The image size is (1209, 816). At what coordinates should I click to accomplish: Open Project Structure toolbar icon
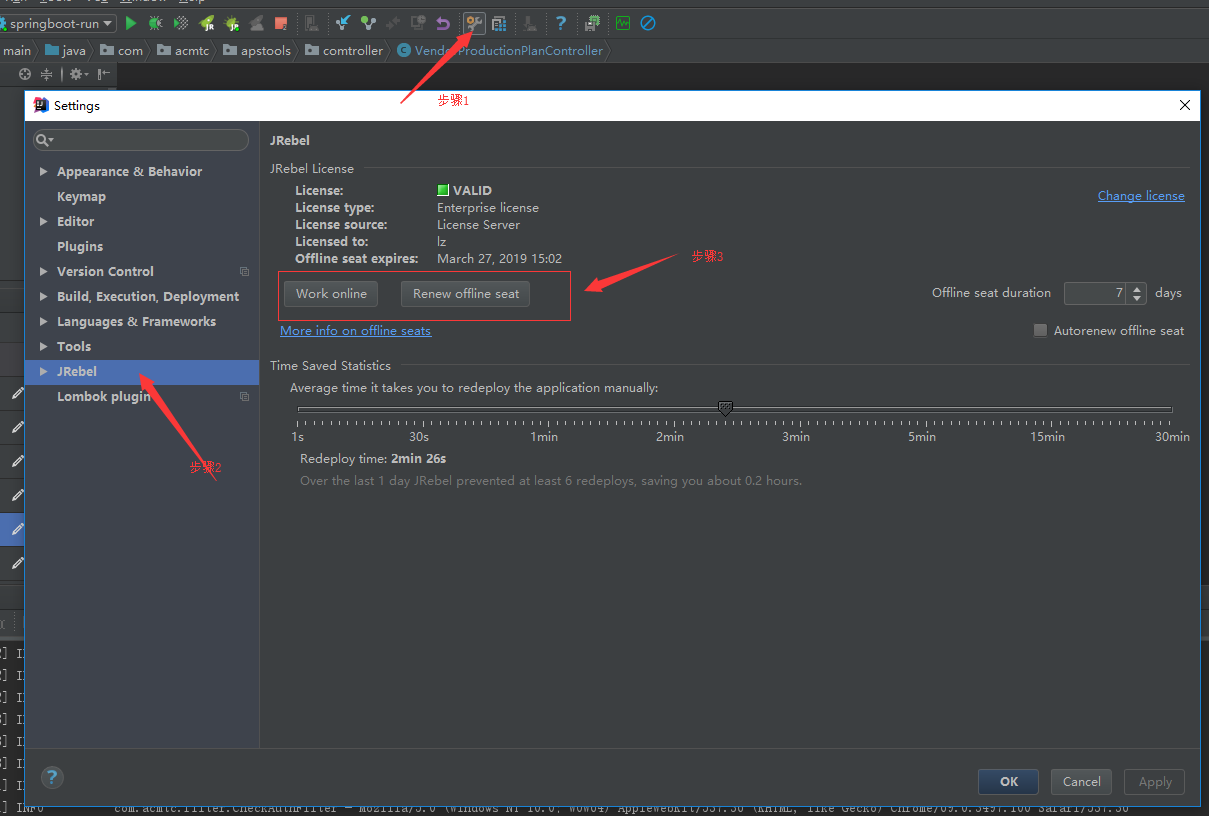tap(499, 22)
